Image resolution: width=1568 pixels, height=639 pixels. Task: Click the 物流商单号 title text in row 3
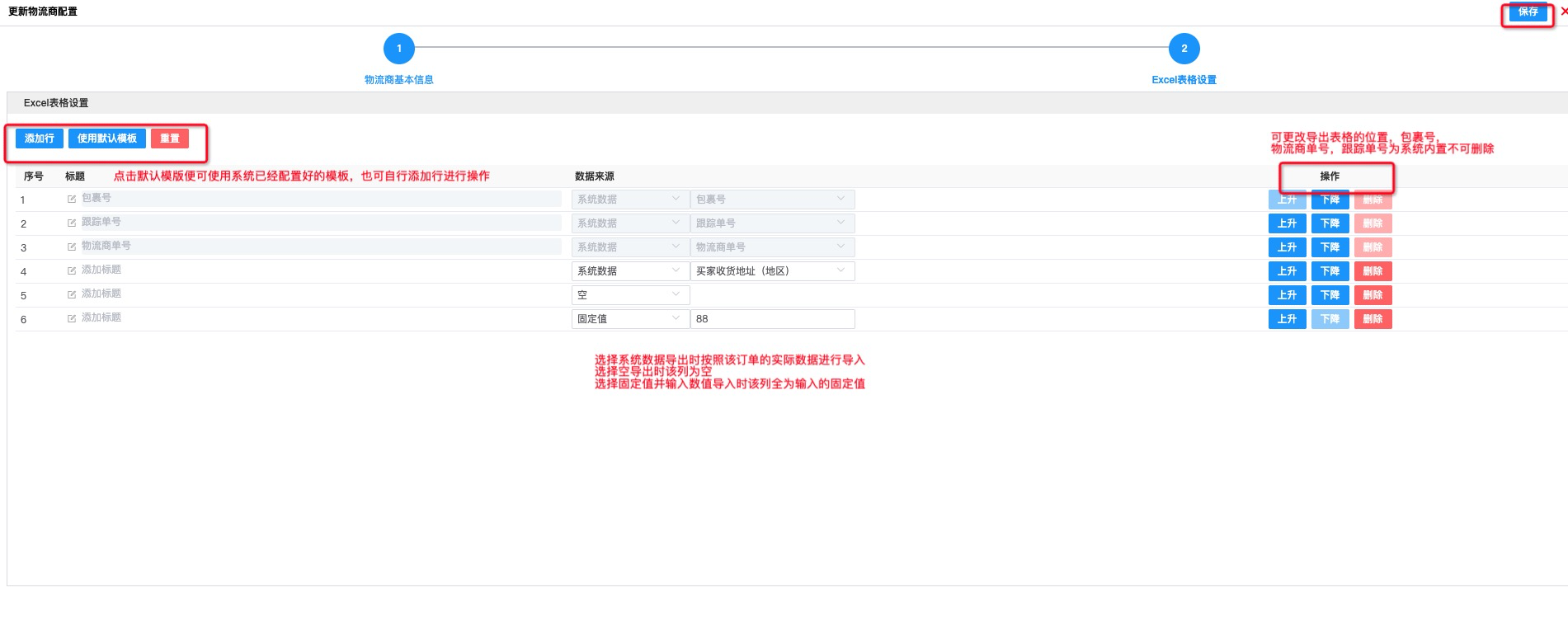point(106,246)
